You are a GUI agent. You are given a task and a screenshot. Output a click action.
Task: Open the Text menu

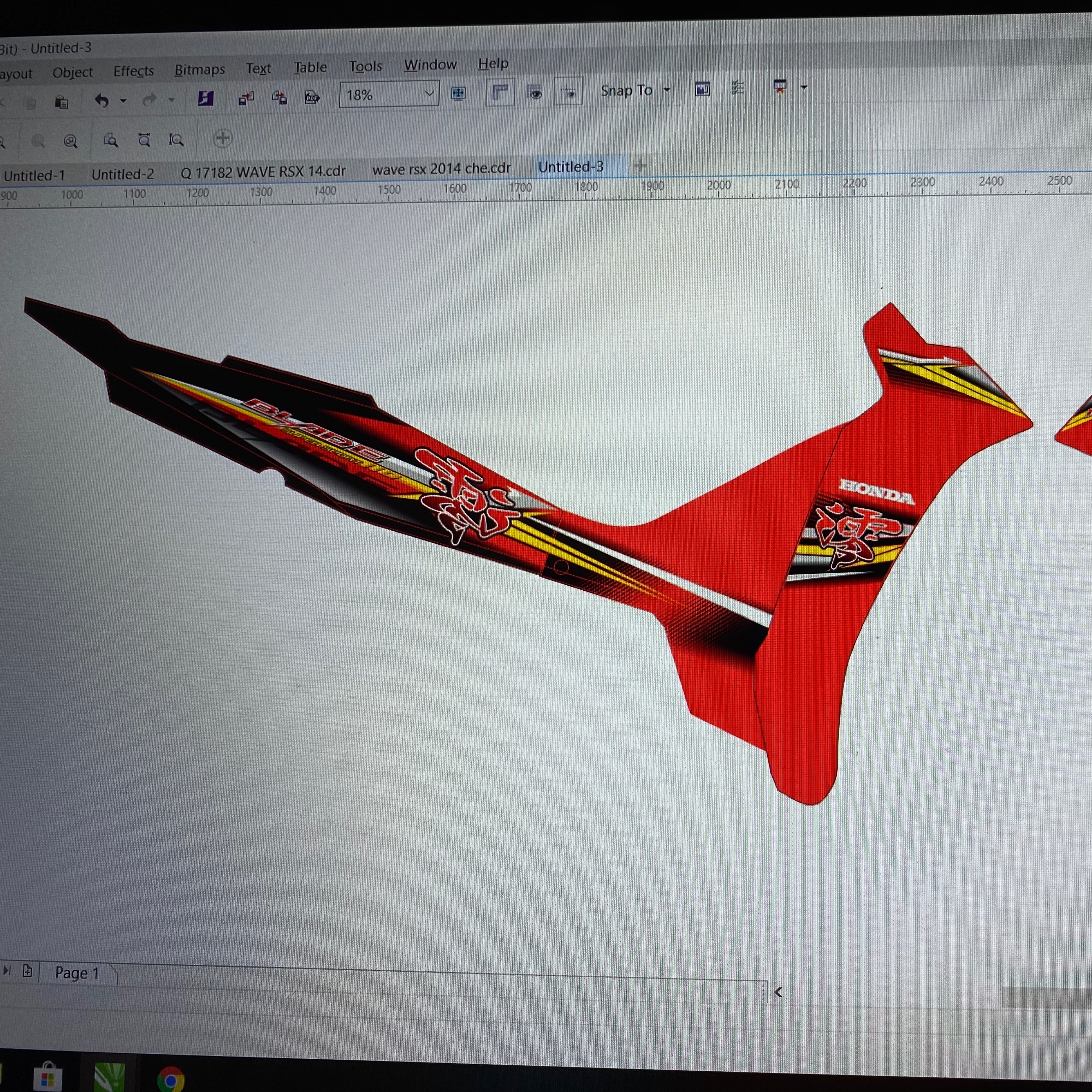pos(258,68)
